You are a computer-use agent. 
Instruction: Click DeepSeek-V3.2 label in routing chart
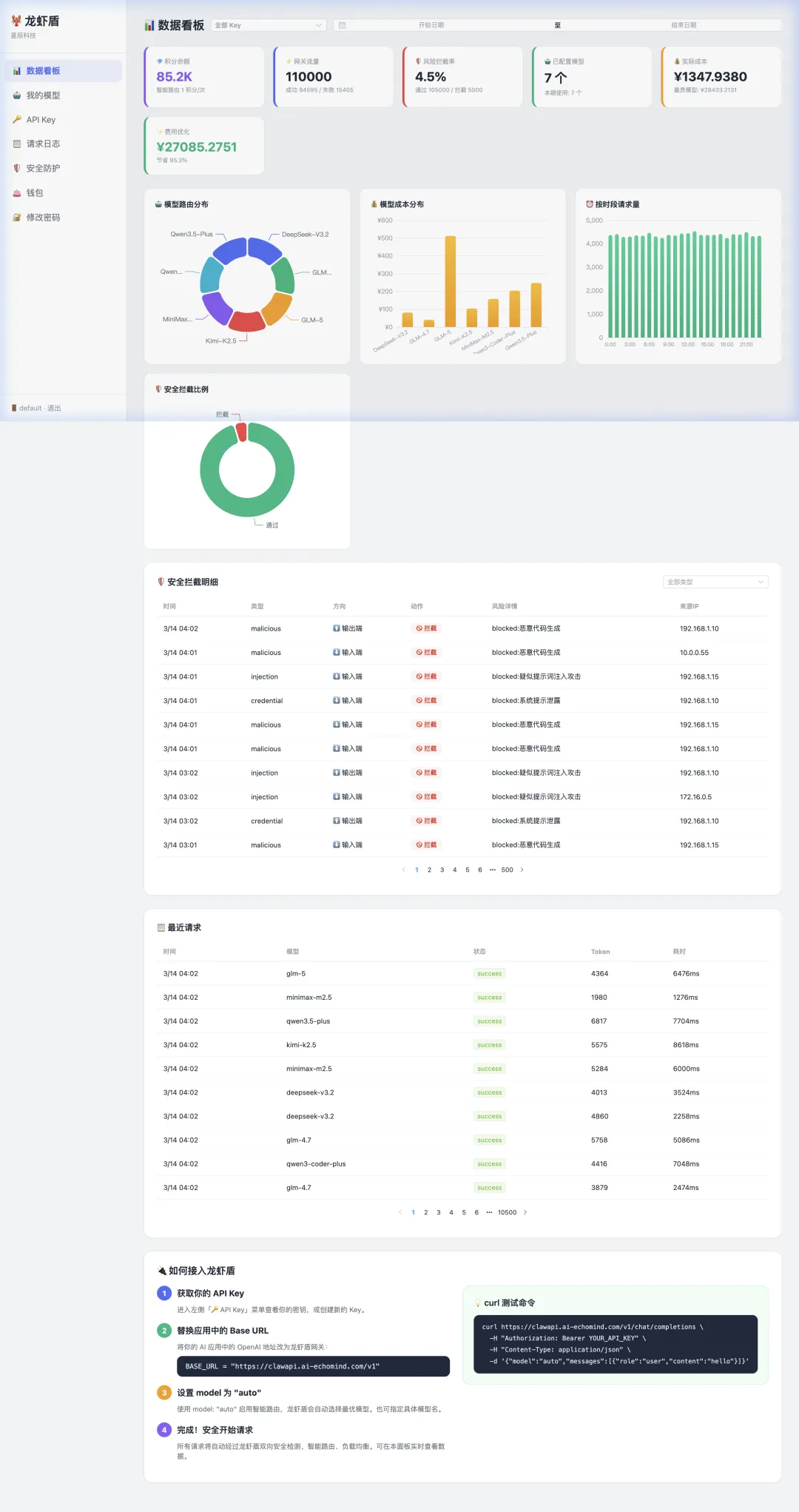(x=305, y=235)
